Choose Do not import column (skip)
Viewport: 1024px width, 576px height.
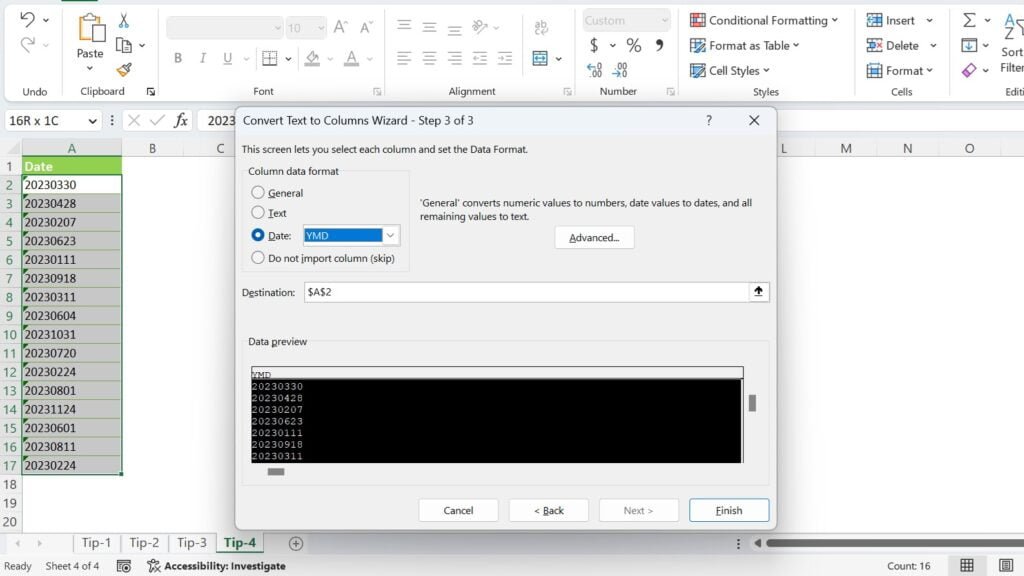tap(258, 257)
